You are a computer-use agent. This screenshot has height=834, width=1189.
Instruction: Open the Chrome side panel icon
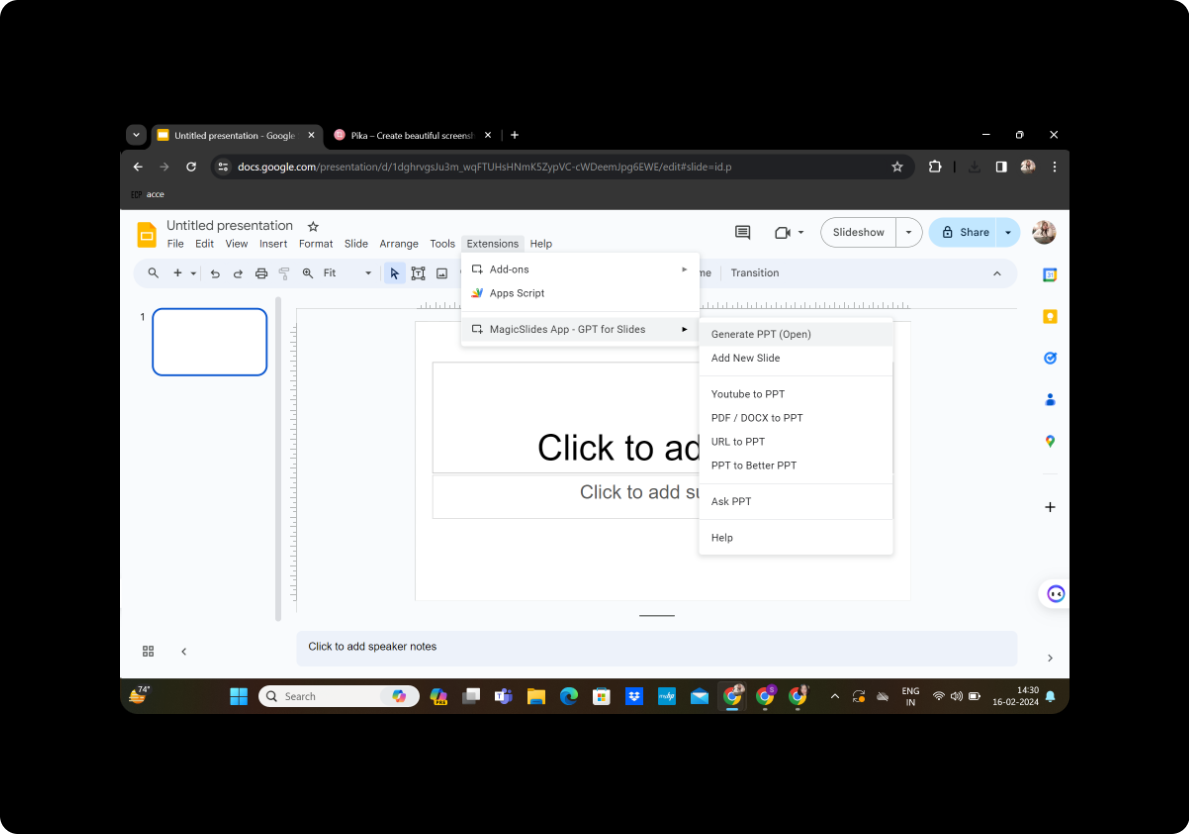(1001, 167)
